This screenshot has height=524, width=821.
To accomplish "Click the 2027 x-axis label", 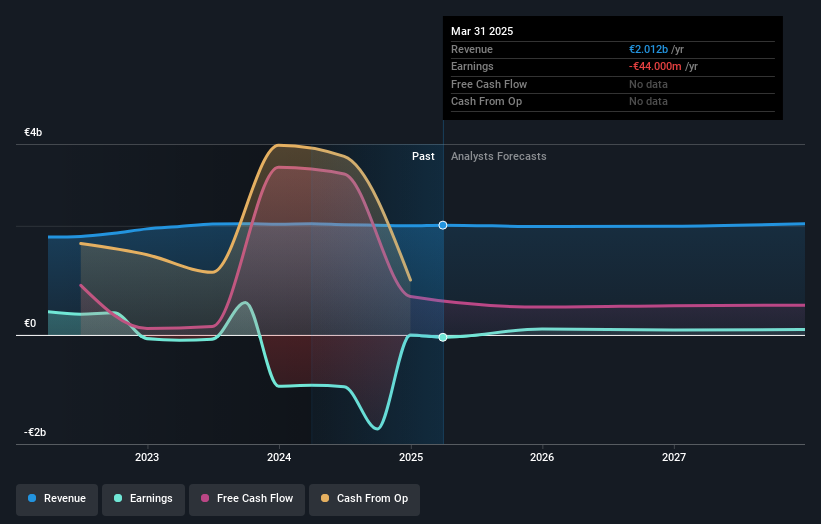I will click(674, 457).
